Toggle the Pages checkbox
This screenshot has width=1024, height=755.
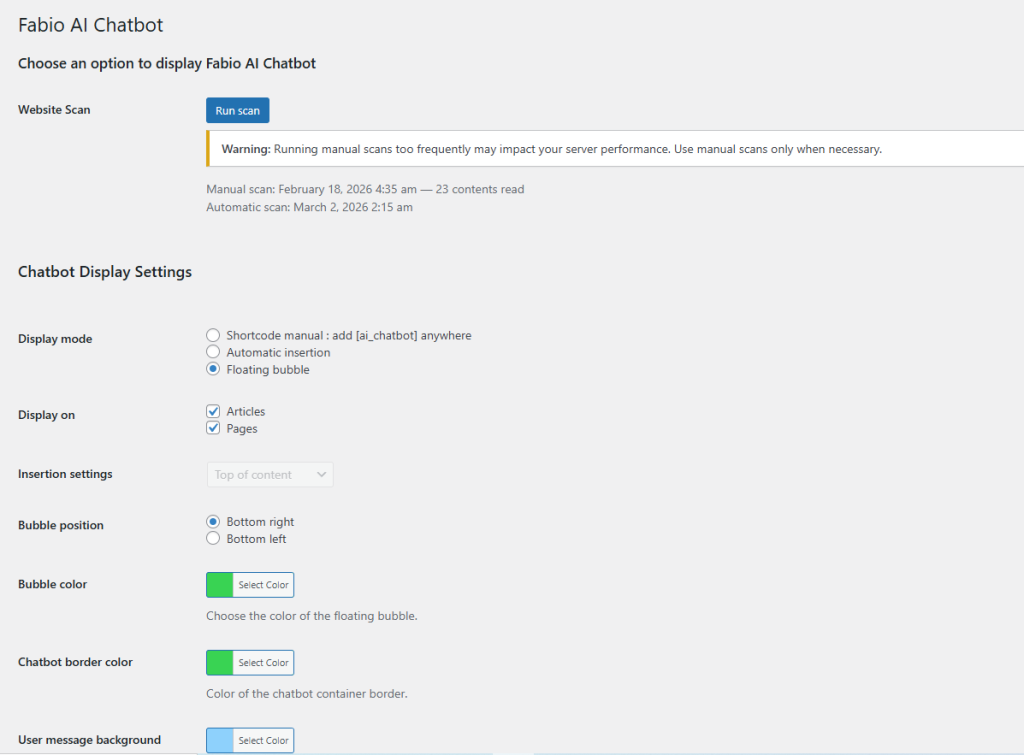pyautogui.click(x=213, y=429)
